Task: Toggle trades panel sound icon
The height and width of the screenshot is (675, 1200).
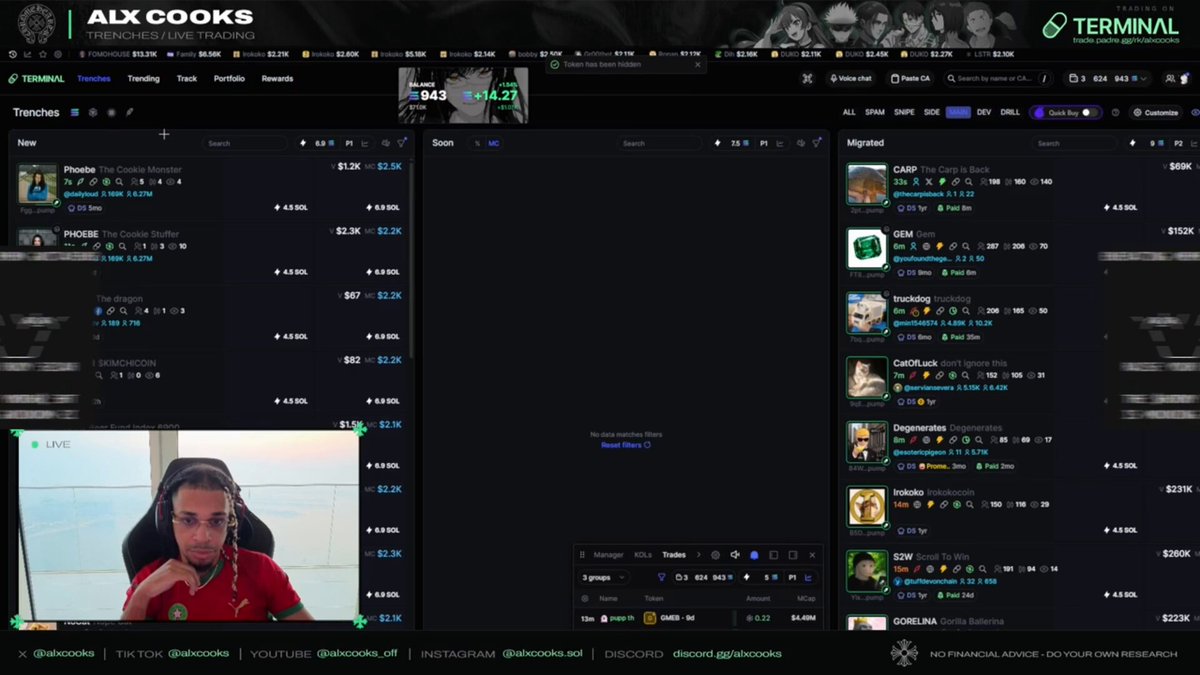Action: click(x=735, y=554)
